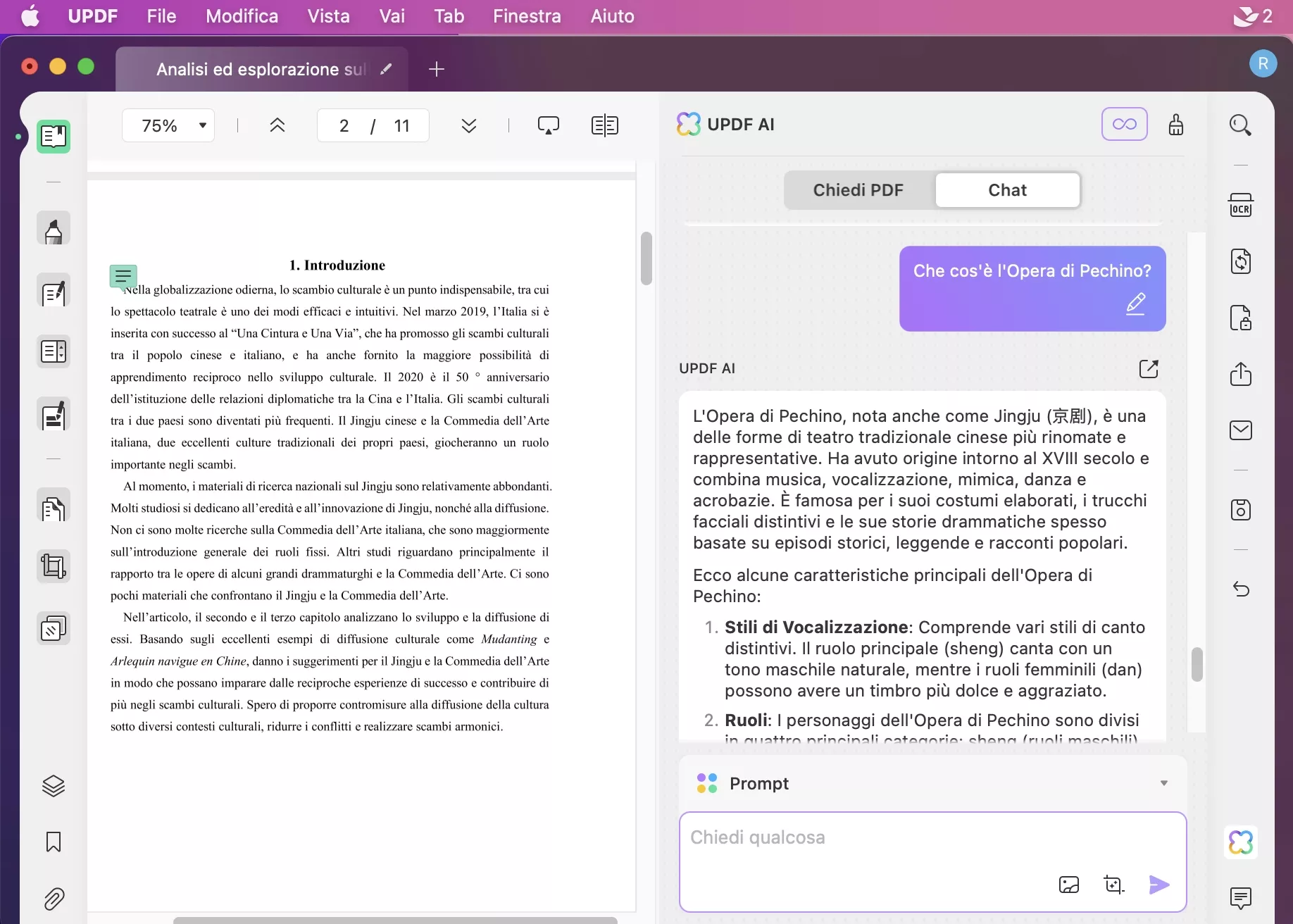Open the Apple menu
Image resolution: width=1293 pixels, height=924 pixels.
(x=30, y=16)
